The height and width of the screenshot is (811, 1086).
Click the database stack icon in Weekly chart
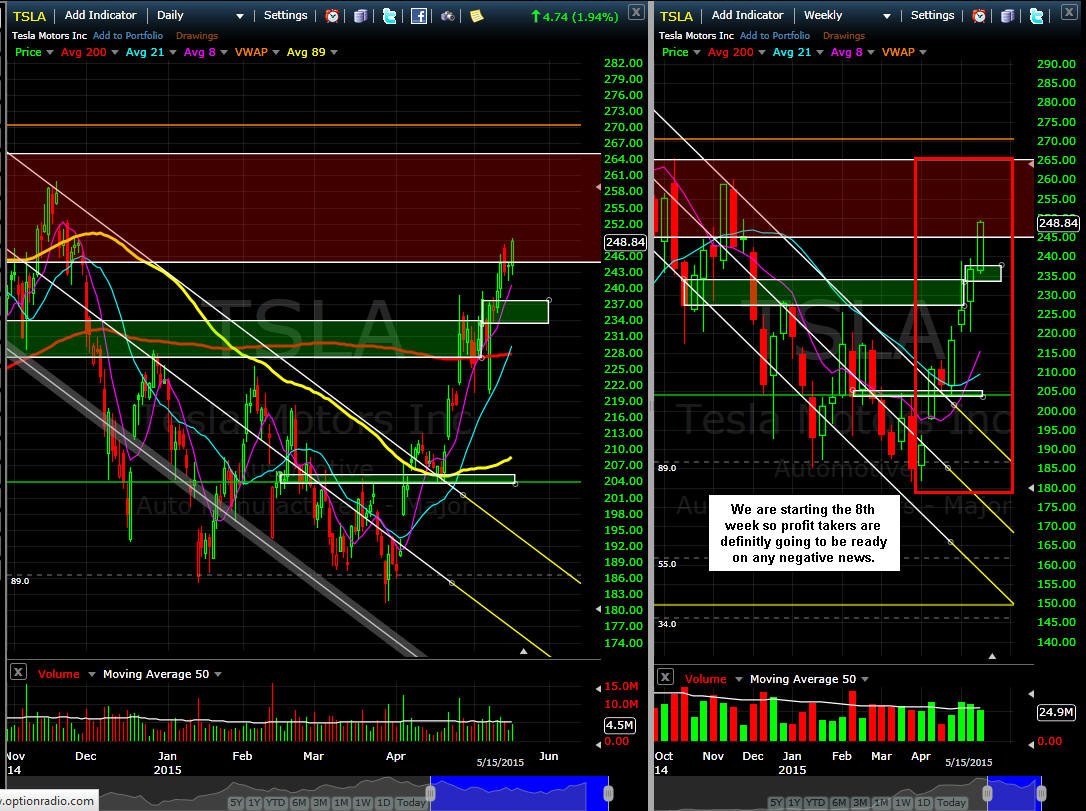tap(1008, 16)
